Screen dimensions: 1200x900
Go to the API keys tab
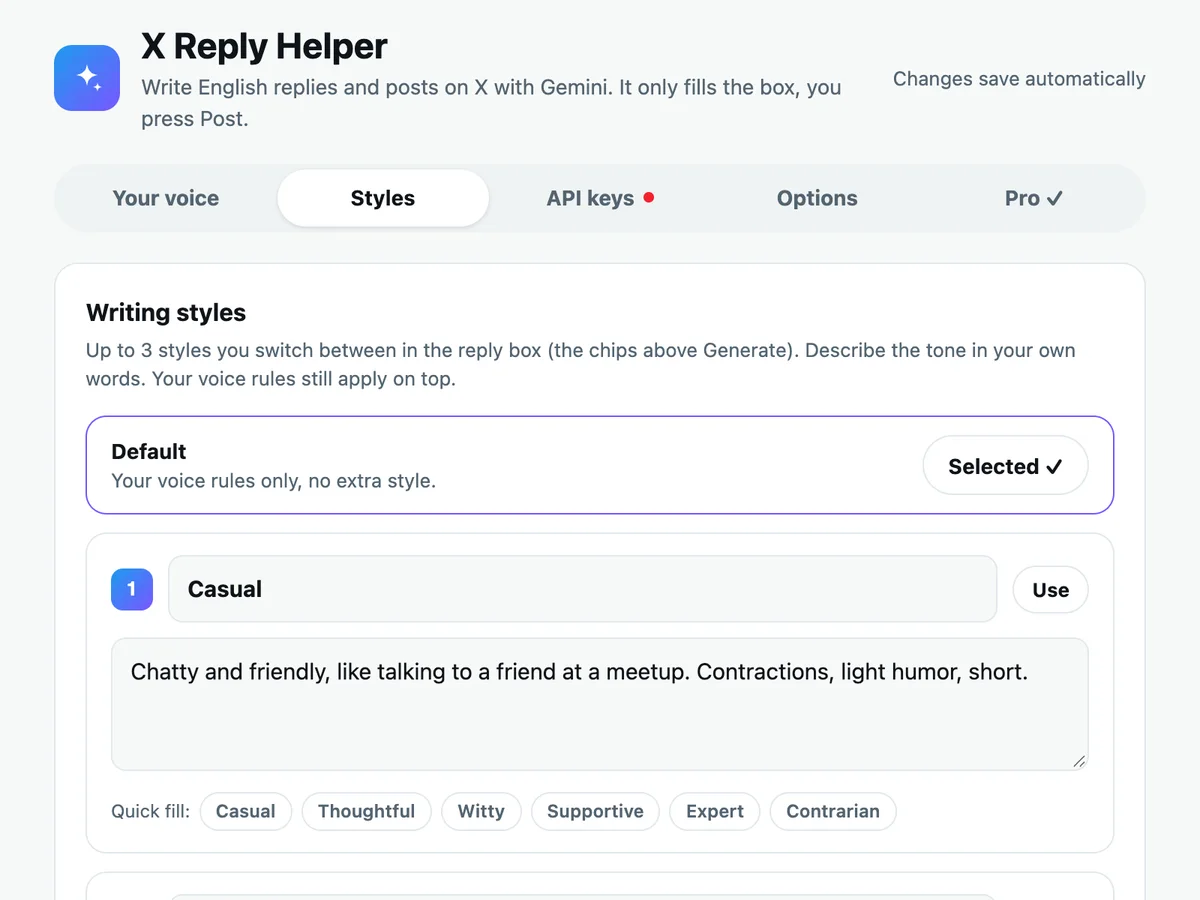(x=600, y=198)
